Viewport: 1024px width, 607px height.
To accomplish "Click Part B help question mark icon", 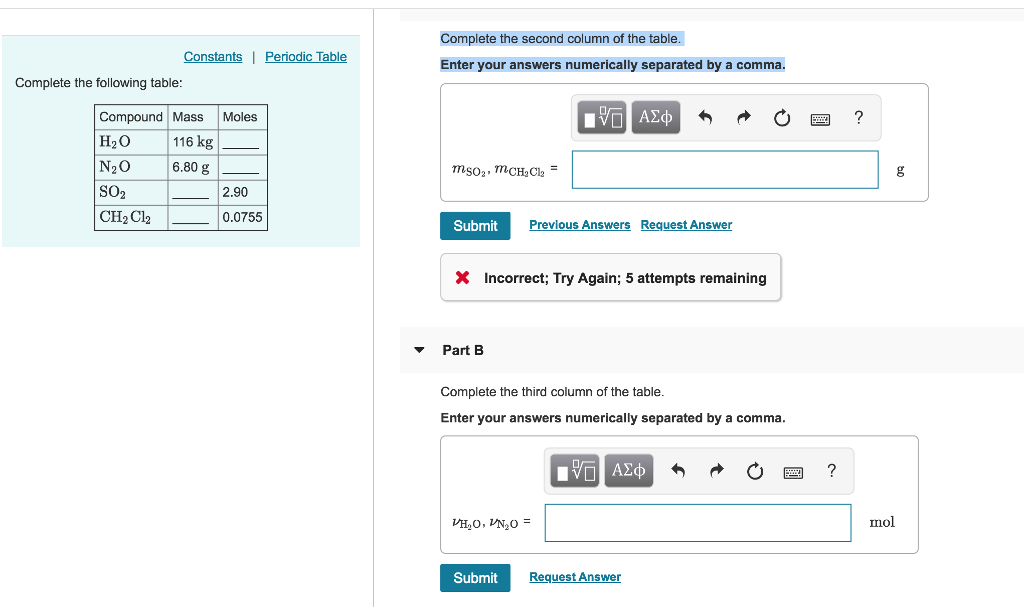I will click(831, 470).
